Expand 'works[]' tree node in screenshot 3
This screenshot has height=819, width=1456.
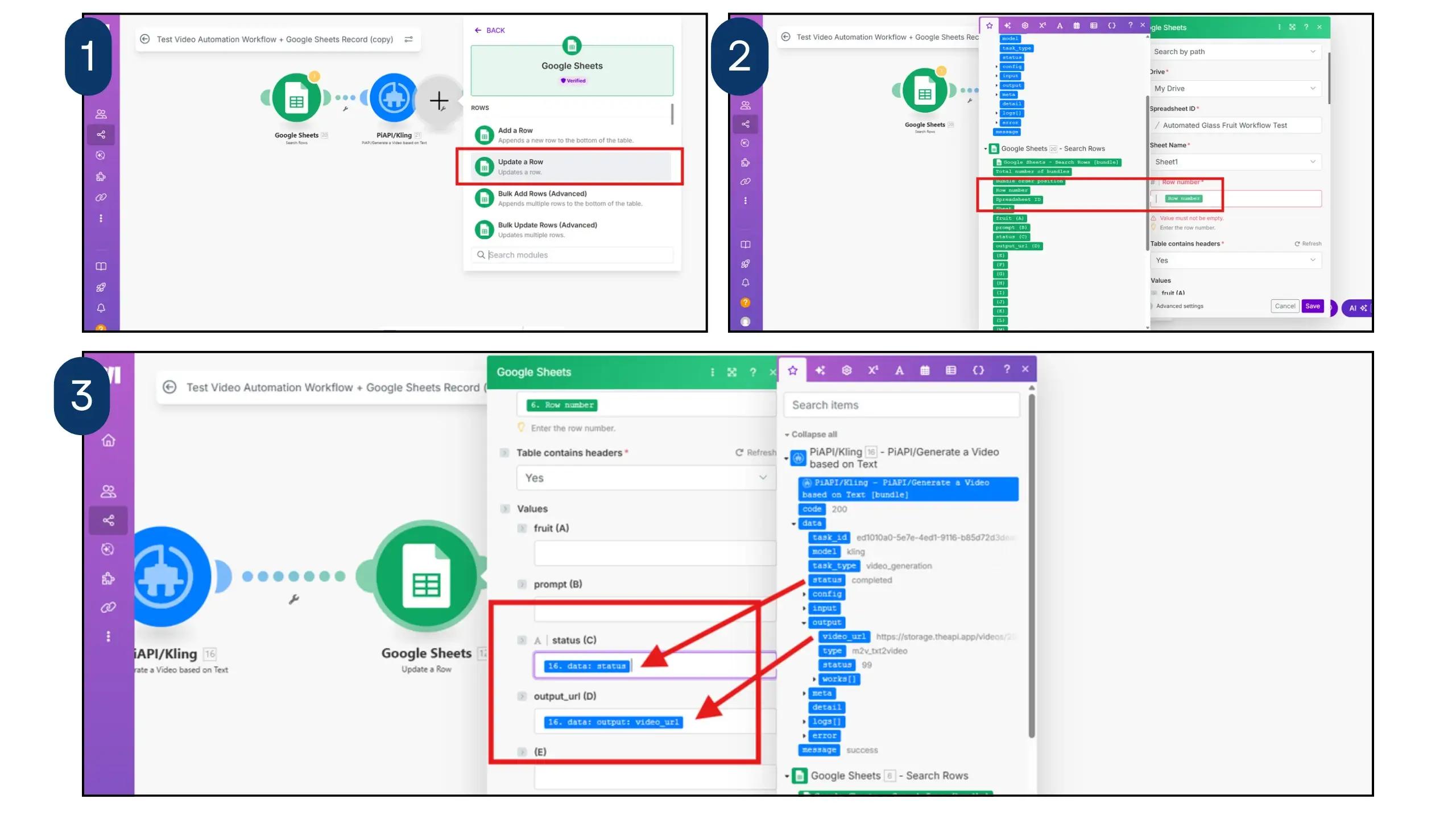pyautogui.click(x=814, y=679)
